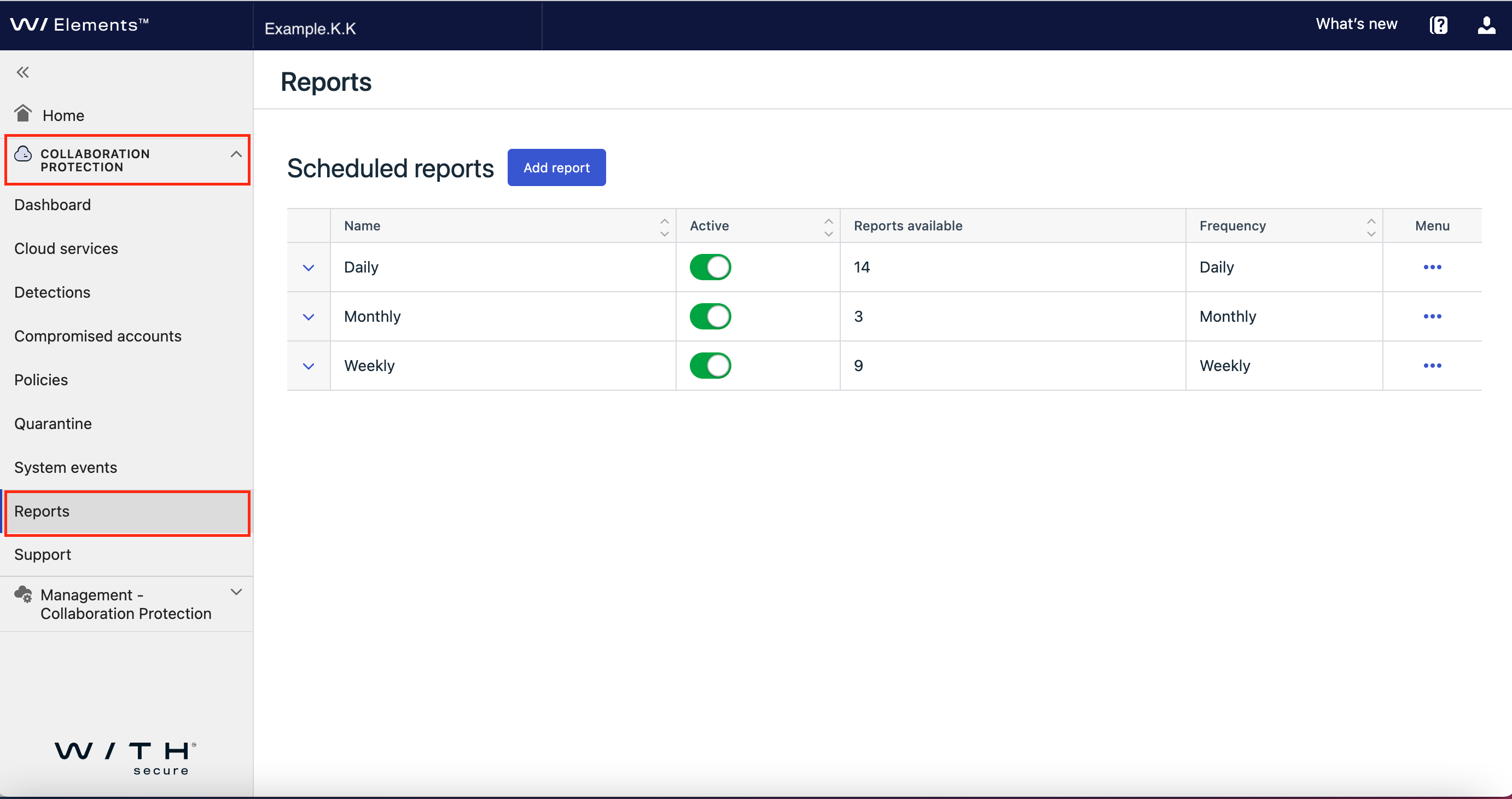Sort table by Frequency column arrows
The height and width of the screenshot is (799, 1512).
[1371, 227]
